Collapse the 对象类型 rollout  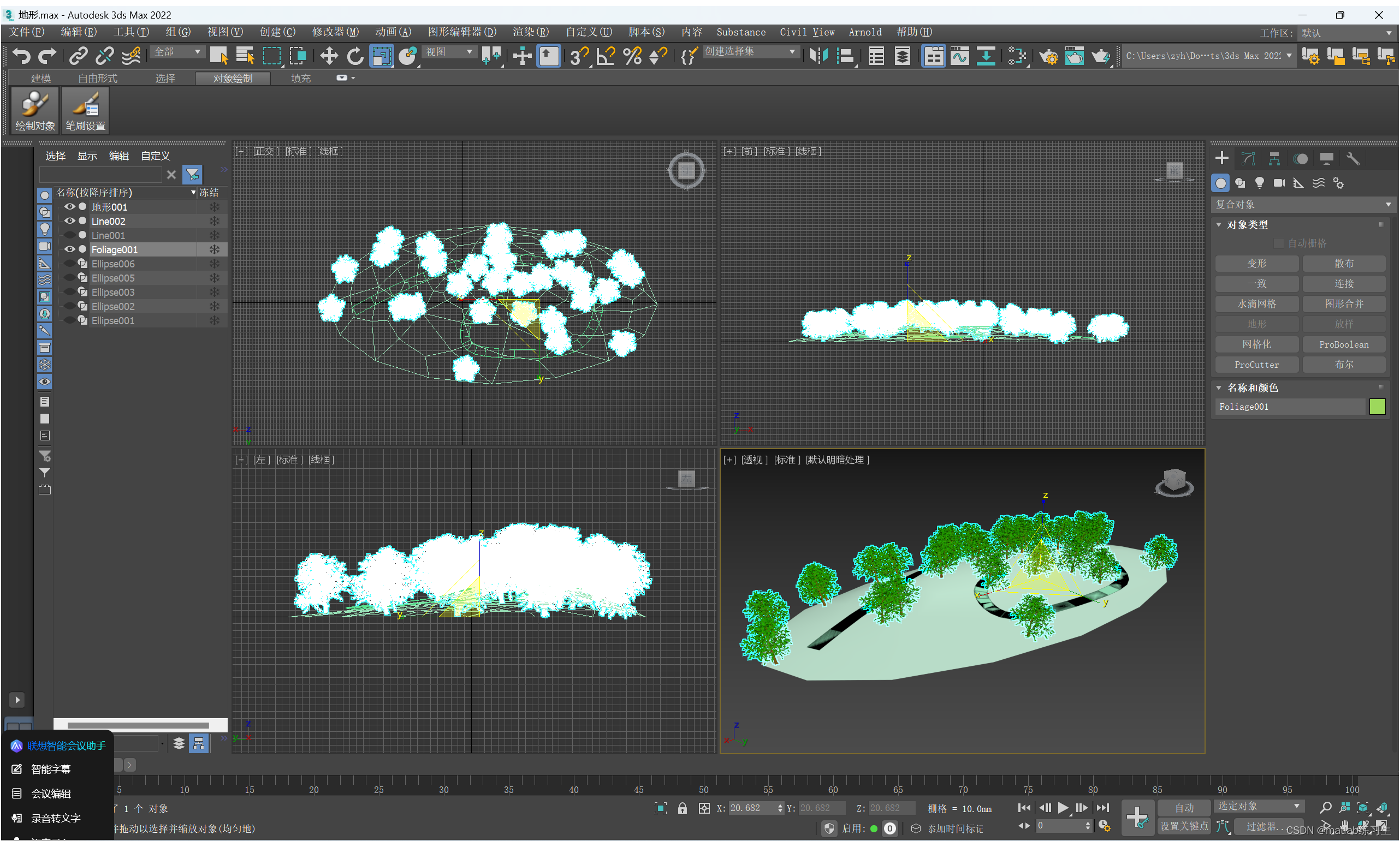1219,224
